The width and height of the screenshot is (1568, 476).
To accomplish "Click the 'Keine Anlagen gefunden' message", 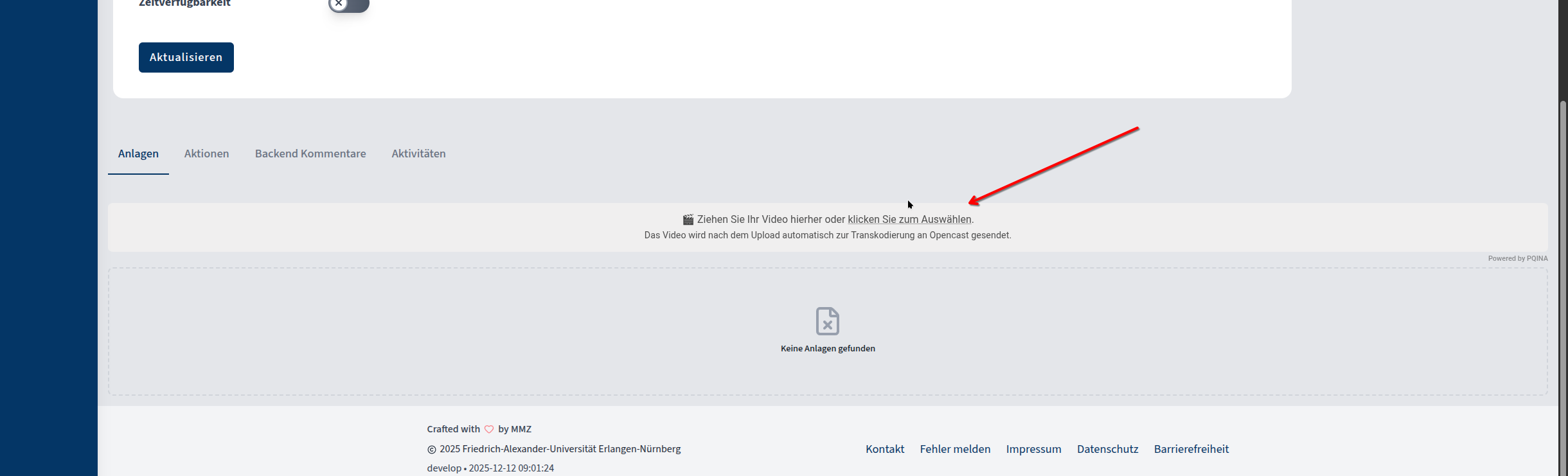I will (828, 349).
